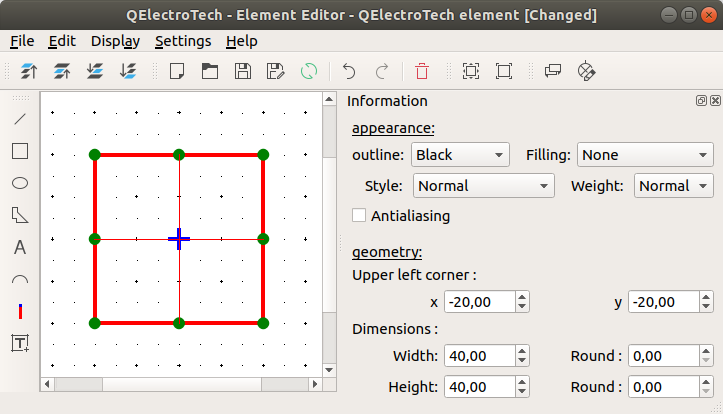Click the bottom-right green handle of rectangle
This screenshot has width=723, height=414.
click(x=263, y=323)
